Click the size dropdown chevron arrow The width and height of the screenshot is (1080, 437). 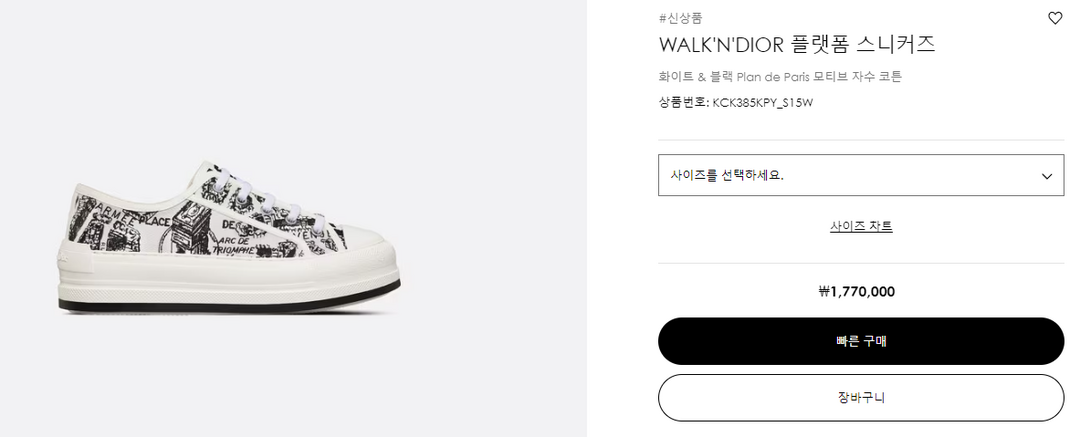1046,176
